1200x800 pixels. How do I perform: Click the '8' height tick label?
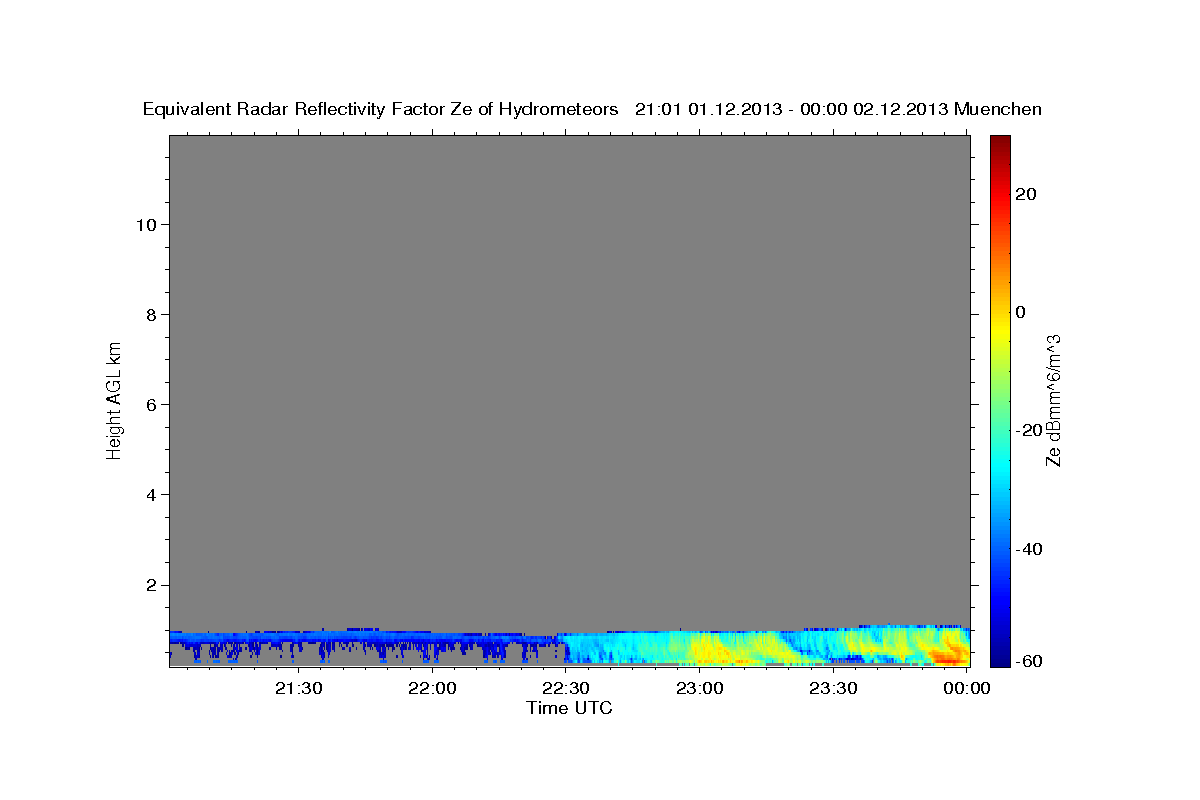(x=152, y=314)
